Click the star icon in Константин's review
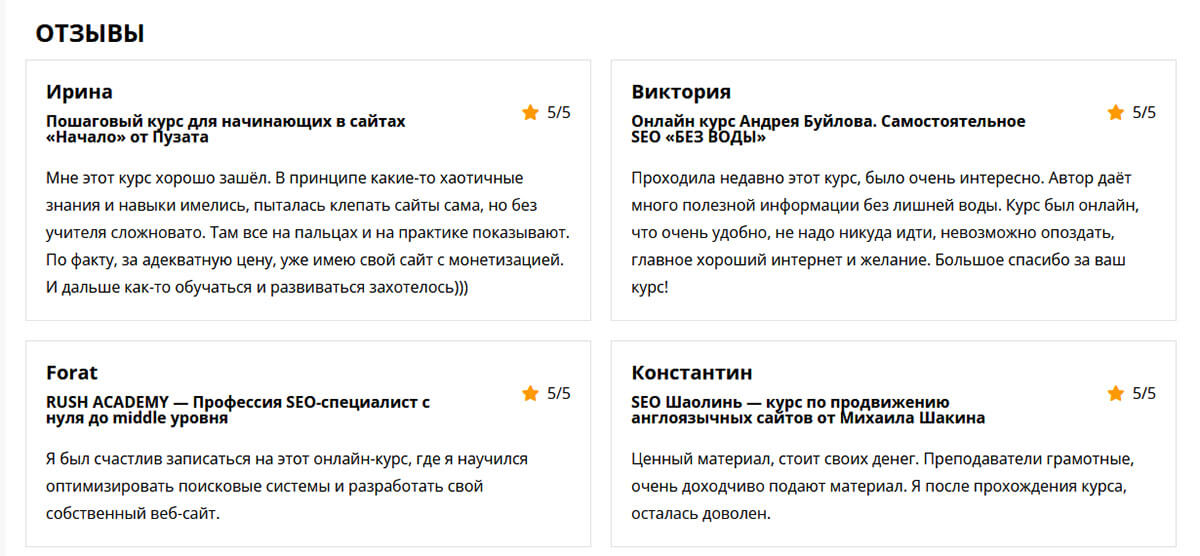This screenshot has height=556, width=1200. (x=1115, y=393)
